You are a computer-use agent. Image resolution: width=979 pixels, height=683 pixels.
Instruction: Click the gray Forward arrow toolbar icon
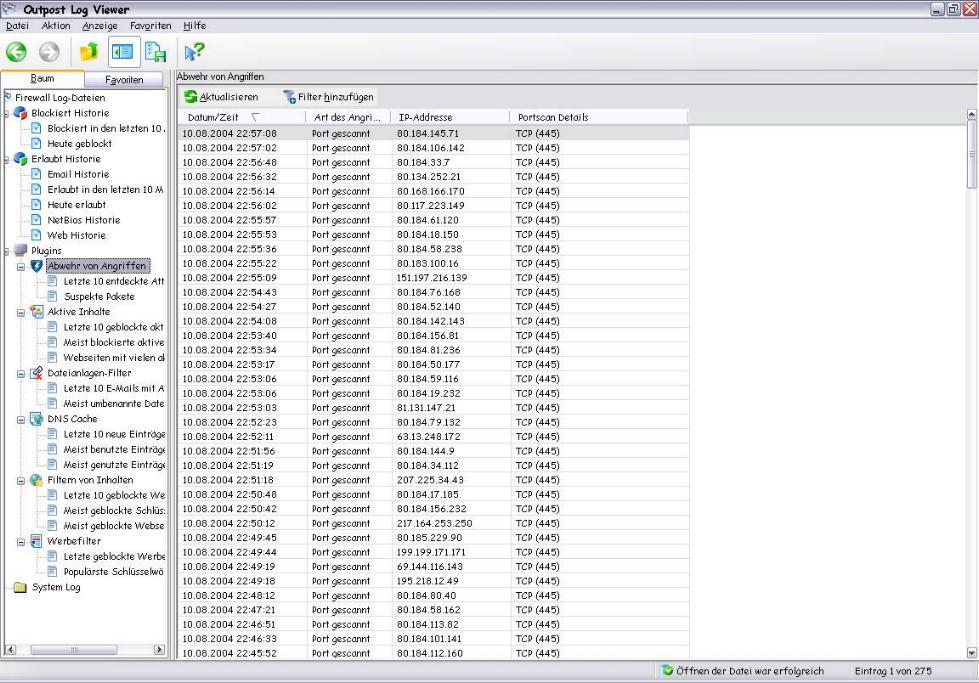tap(49, 52)
